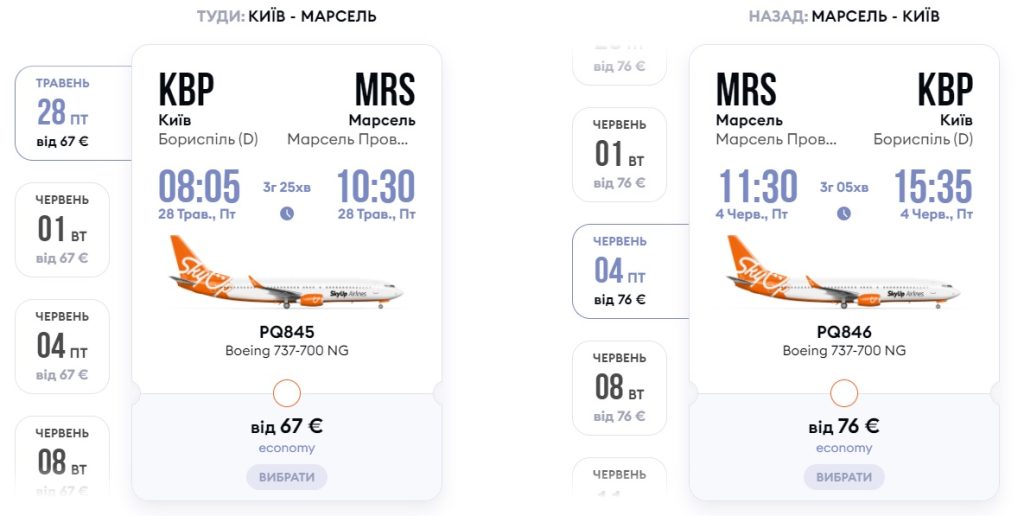This screenshot has height=516, width=1024.
Task: Select the radio circle above від 76 €
Action: (844, 393)
